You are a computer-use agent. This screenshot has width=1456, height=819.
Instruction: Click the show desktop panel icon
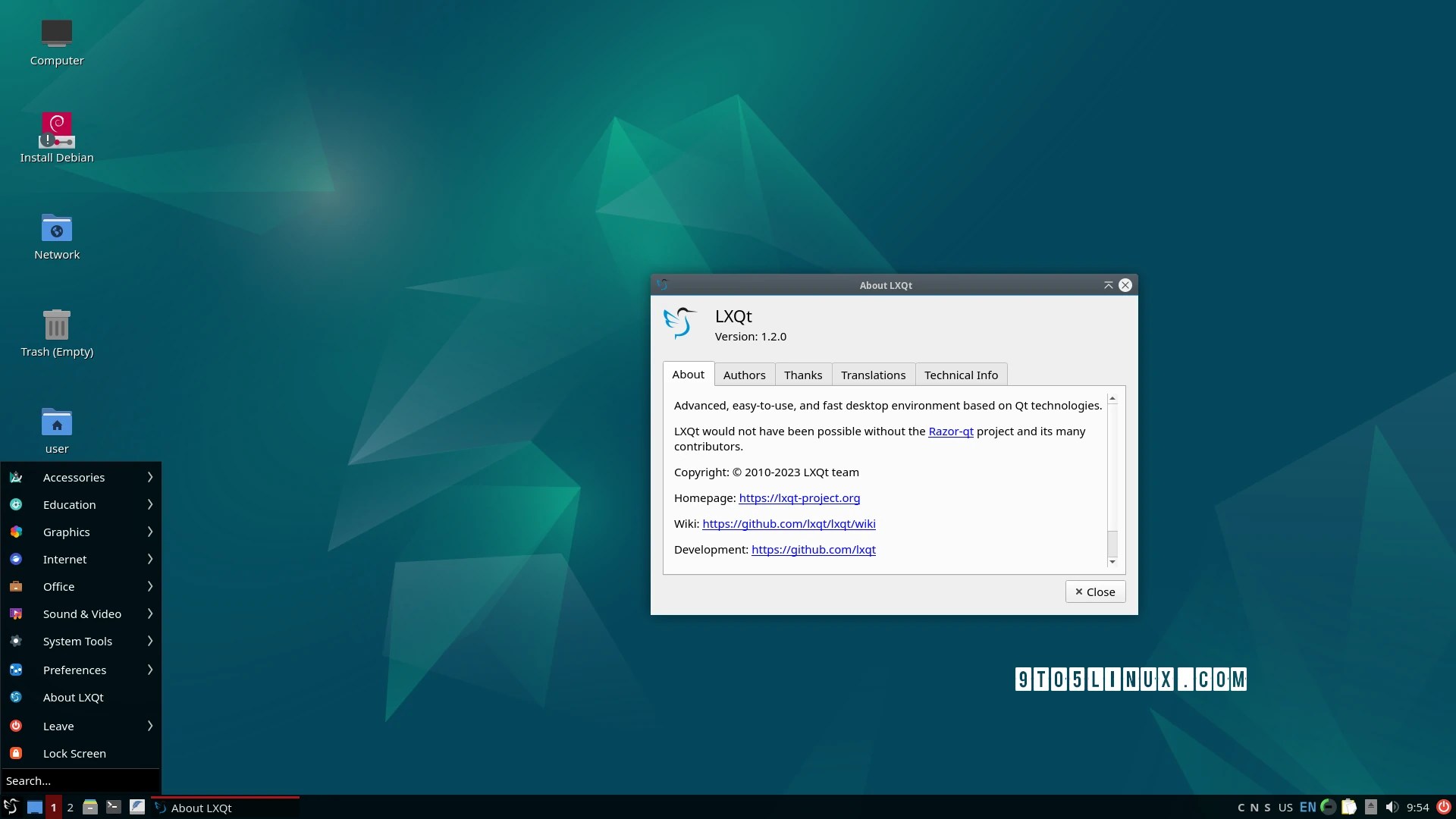[x=35, y=807]
